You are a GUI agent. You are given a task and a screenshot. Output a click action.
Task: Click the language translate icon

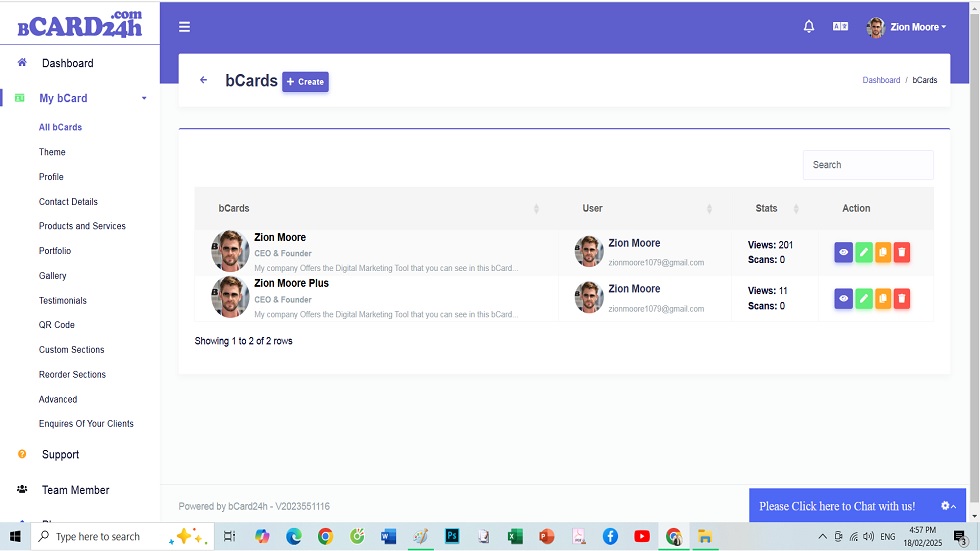coord(840,27)
